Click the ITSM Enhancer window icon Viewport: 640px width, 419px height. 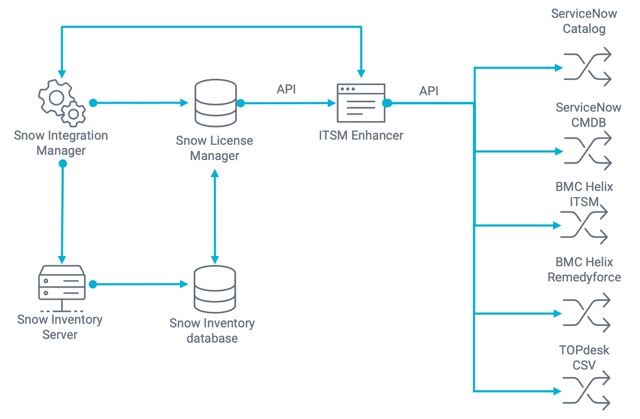point(362,102)
